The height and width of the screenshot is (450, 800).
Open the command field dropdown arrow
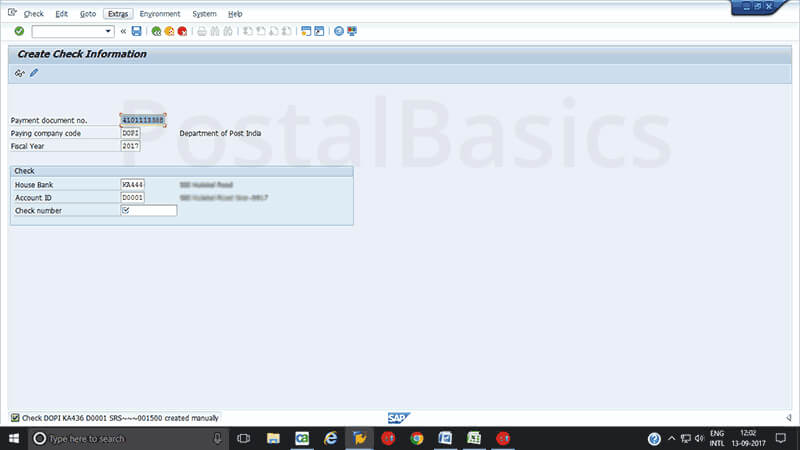coord(108,31)
